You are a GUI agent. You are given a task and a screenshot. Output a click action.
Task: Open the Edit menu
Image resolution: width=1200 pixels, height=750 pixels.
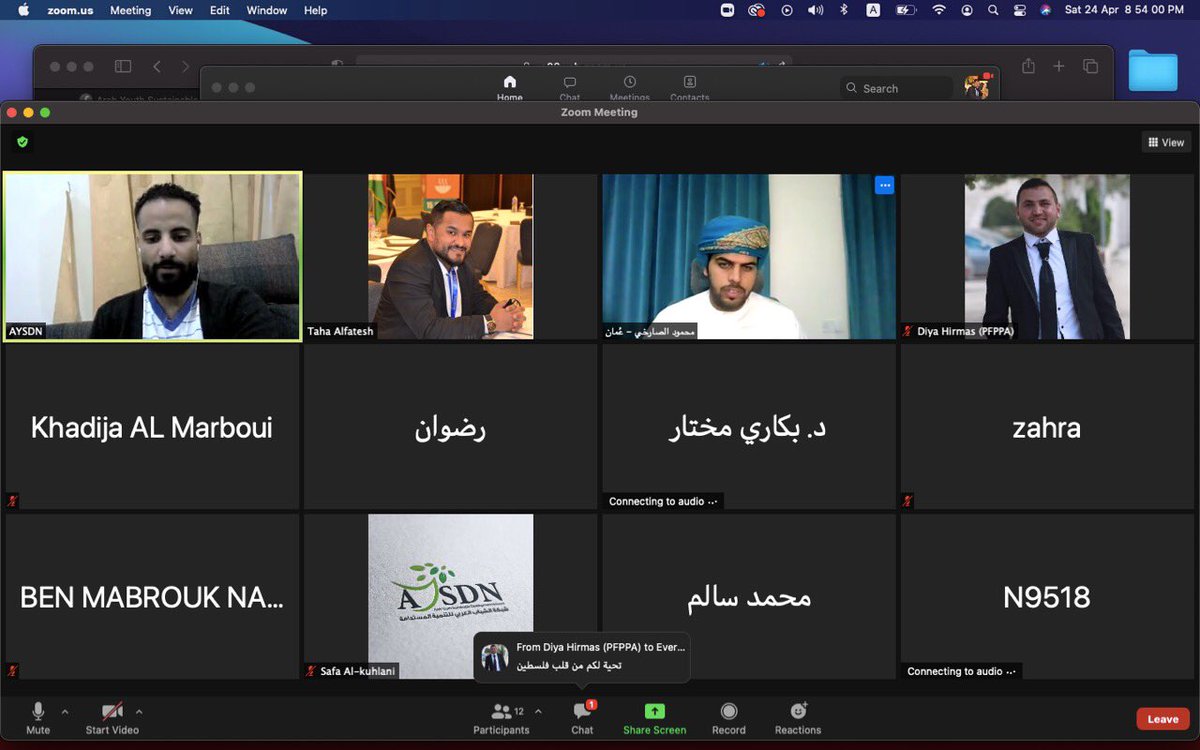coord(220,10)
